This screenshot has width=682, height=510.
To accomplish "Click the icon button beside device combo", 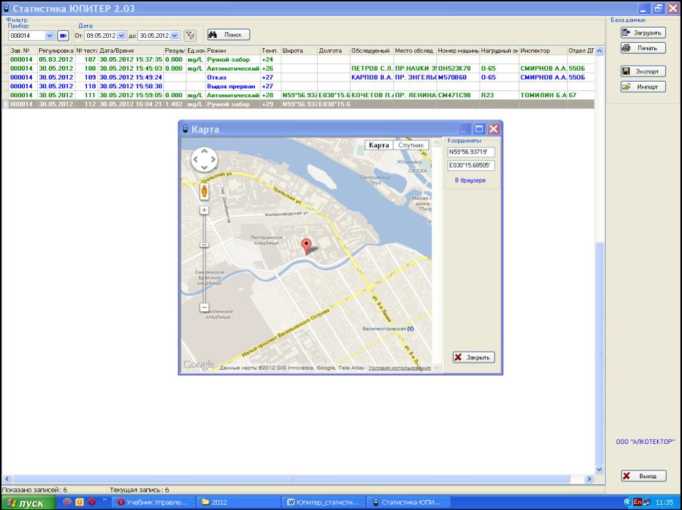I will click(63, 36).
